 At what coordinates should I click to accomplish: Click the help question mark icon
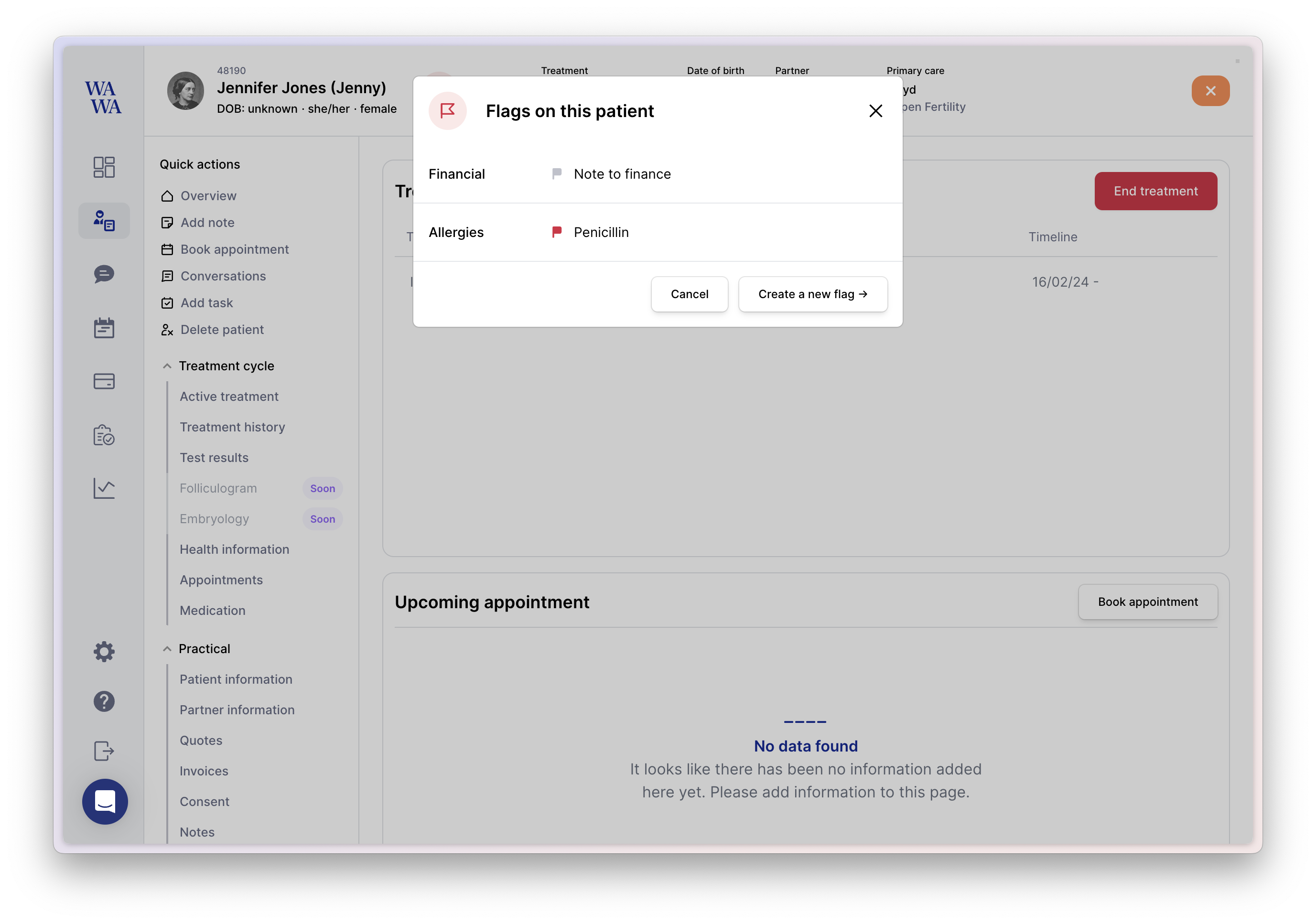tap(104, 701)
